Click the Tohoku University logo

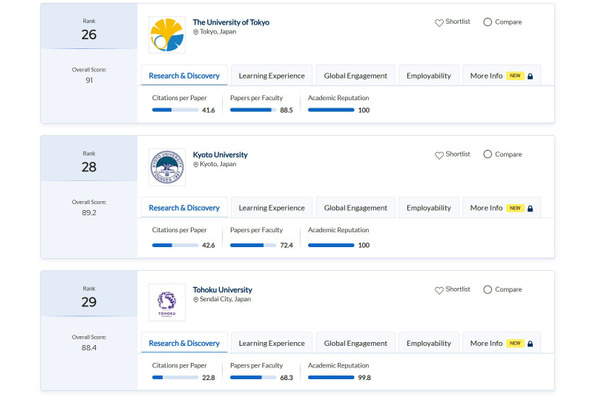point(166,302)
